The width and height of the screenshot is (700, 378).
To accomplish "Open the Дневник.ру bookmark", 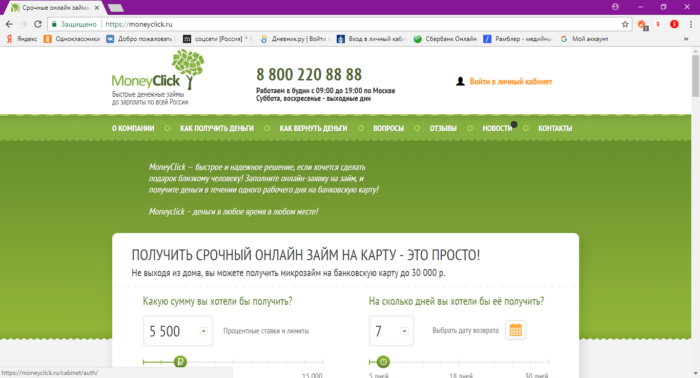I will click(x=295, y=39).
